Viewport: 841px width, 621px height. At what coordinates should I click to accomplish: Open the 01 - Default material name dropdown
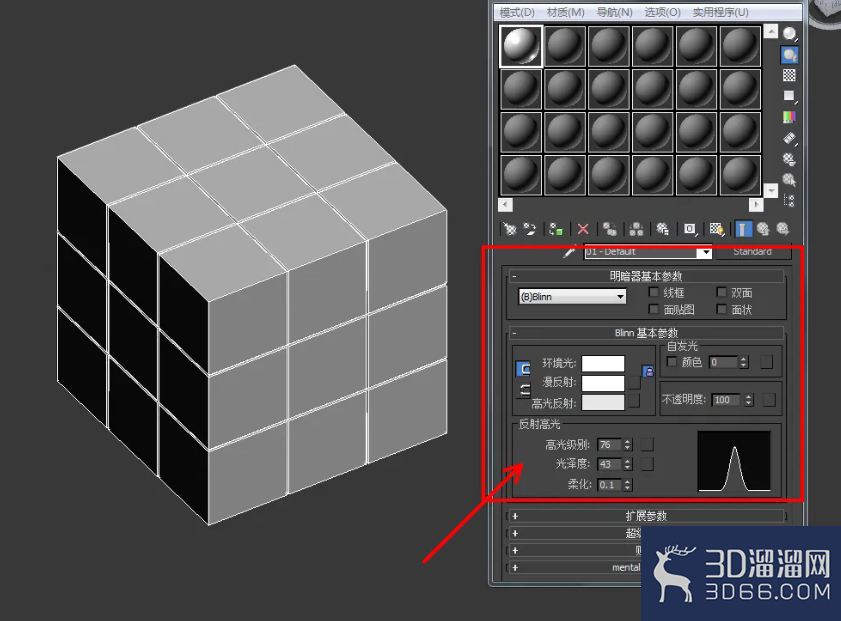[x=705, y=252]
